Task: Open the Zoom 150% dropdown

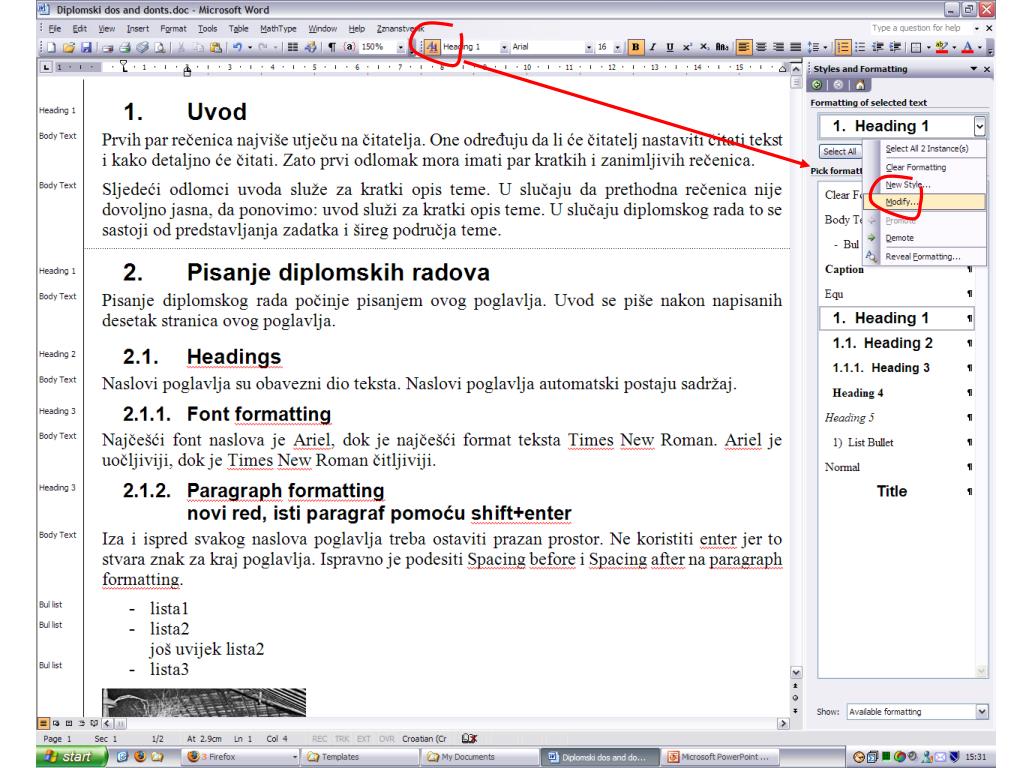Action: point(401,47)
